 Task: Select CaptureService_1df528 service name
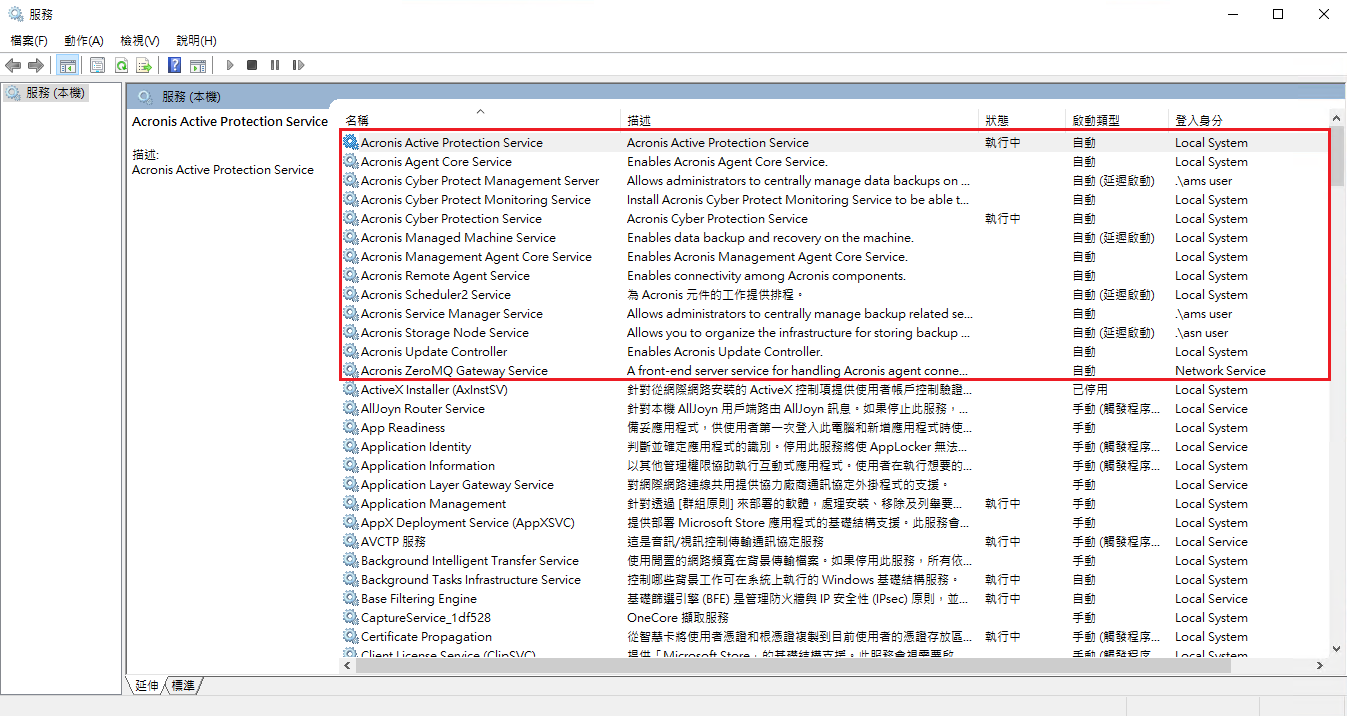pyautogui.click(x=426, y=618)
